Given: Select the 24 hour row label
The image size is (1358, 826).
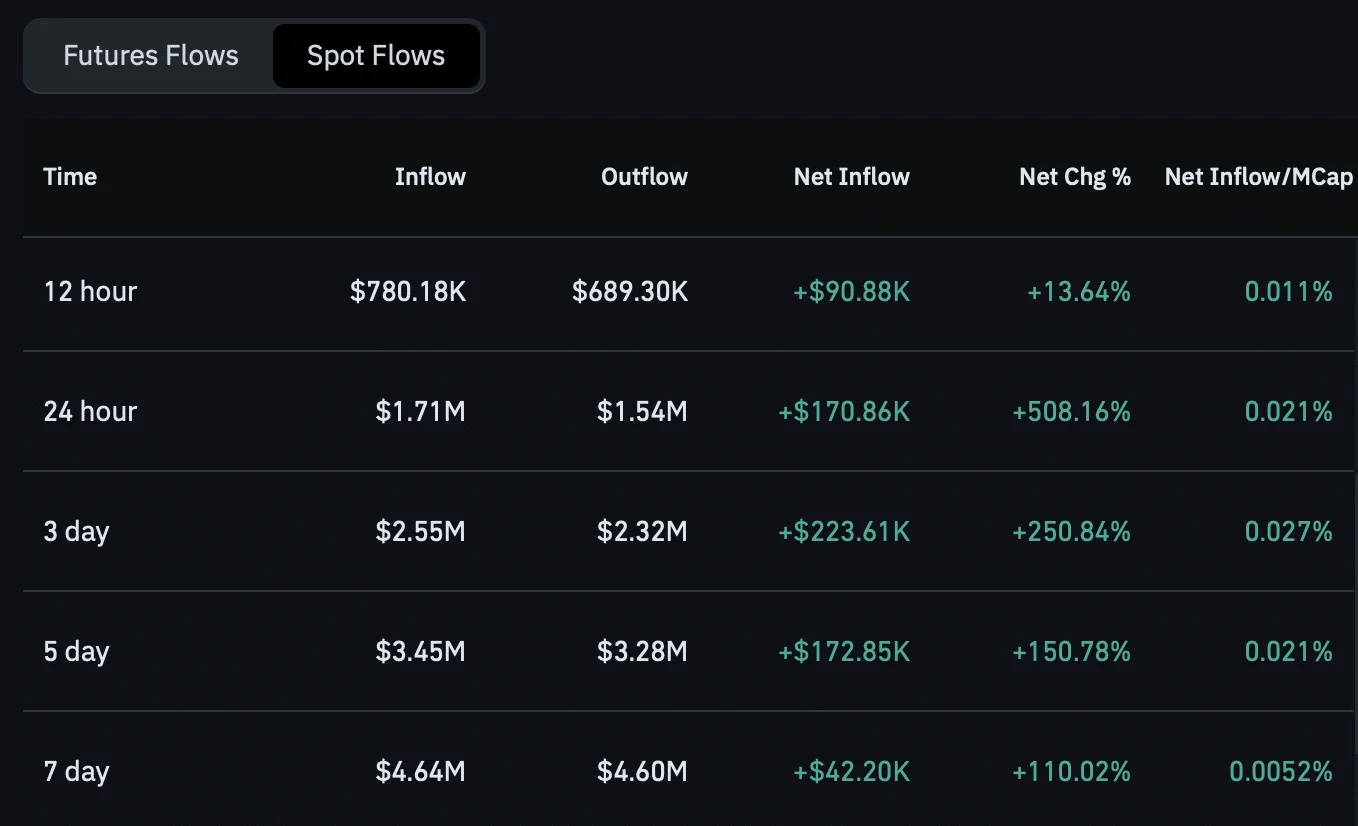Looking at the screenshot, I should click(90, 411).
